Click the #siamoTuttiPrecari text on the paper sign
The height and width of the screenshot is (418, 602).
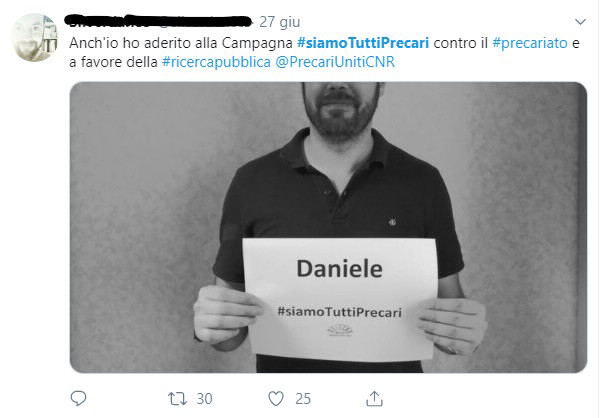click(x=339, y=311)
